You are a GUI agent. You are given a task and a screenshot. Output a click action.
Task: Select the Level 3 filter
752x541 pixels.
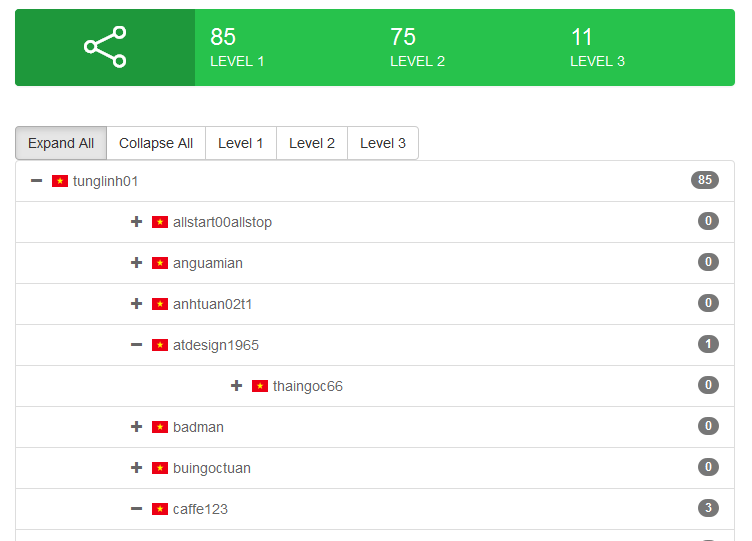point(383,143)
